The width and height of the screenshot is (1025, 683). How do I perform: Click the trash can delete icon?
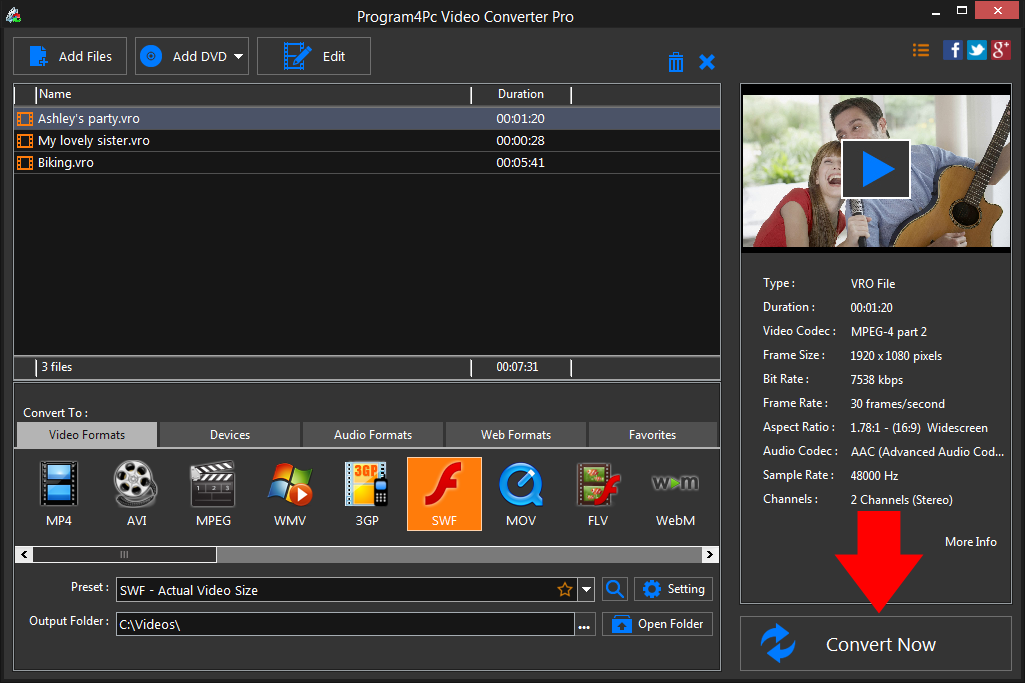pos(676,62)
